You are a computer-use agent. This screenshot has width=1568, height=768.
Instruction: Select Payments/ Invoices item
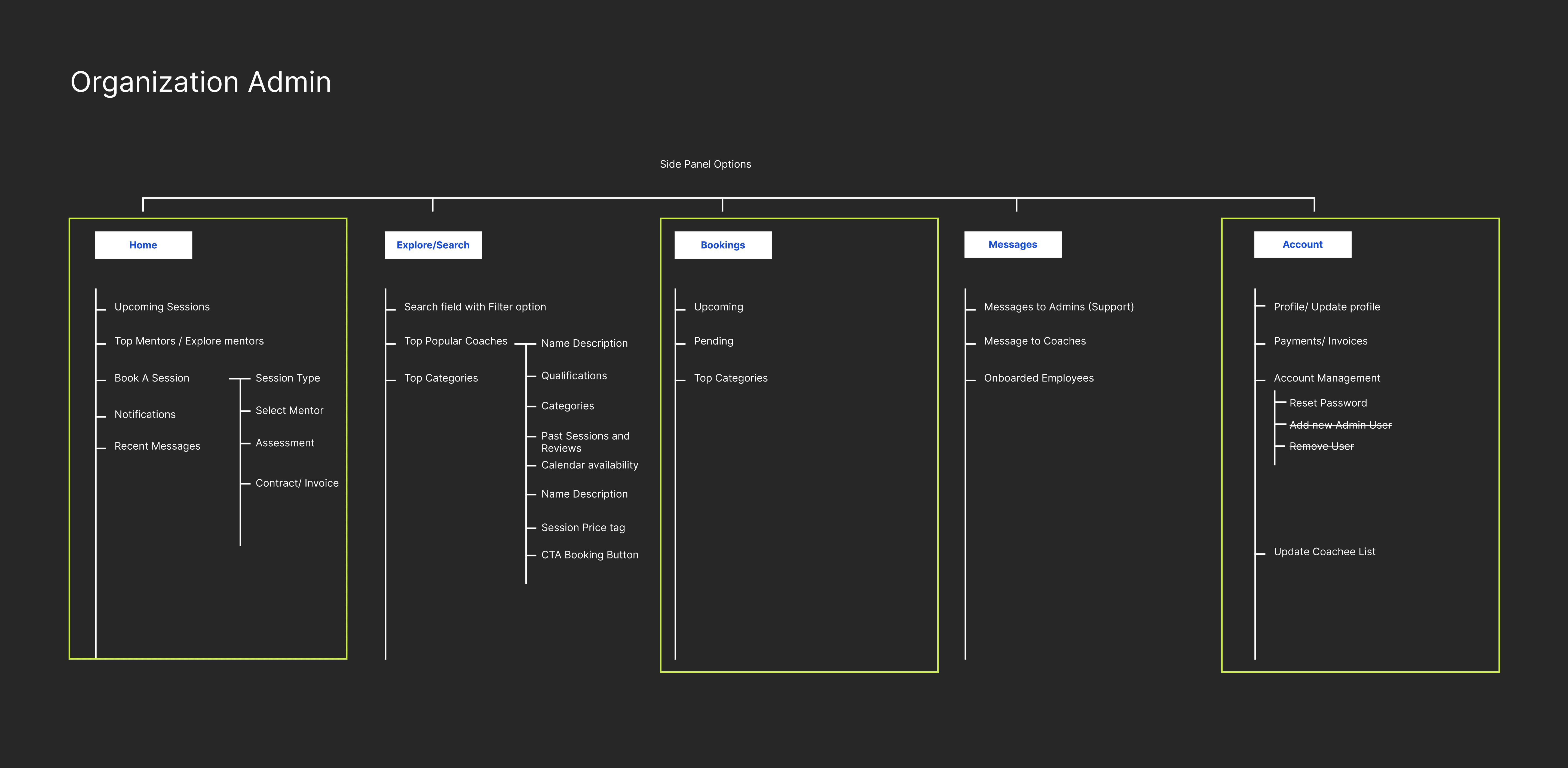pos(1320,341)
